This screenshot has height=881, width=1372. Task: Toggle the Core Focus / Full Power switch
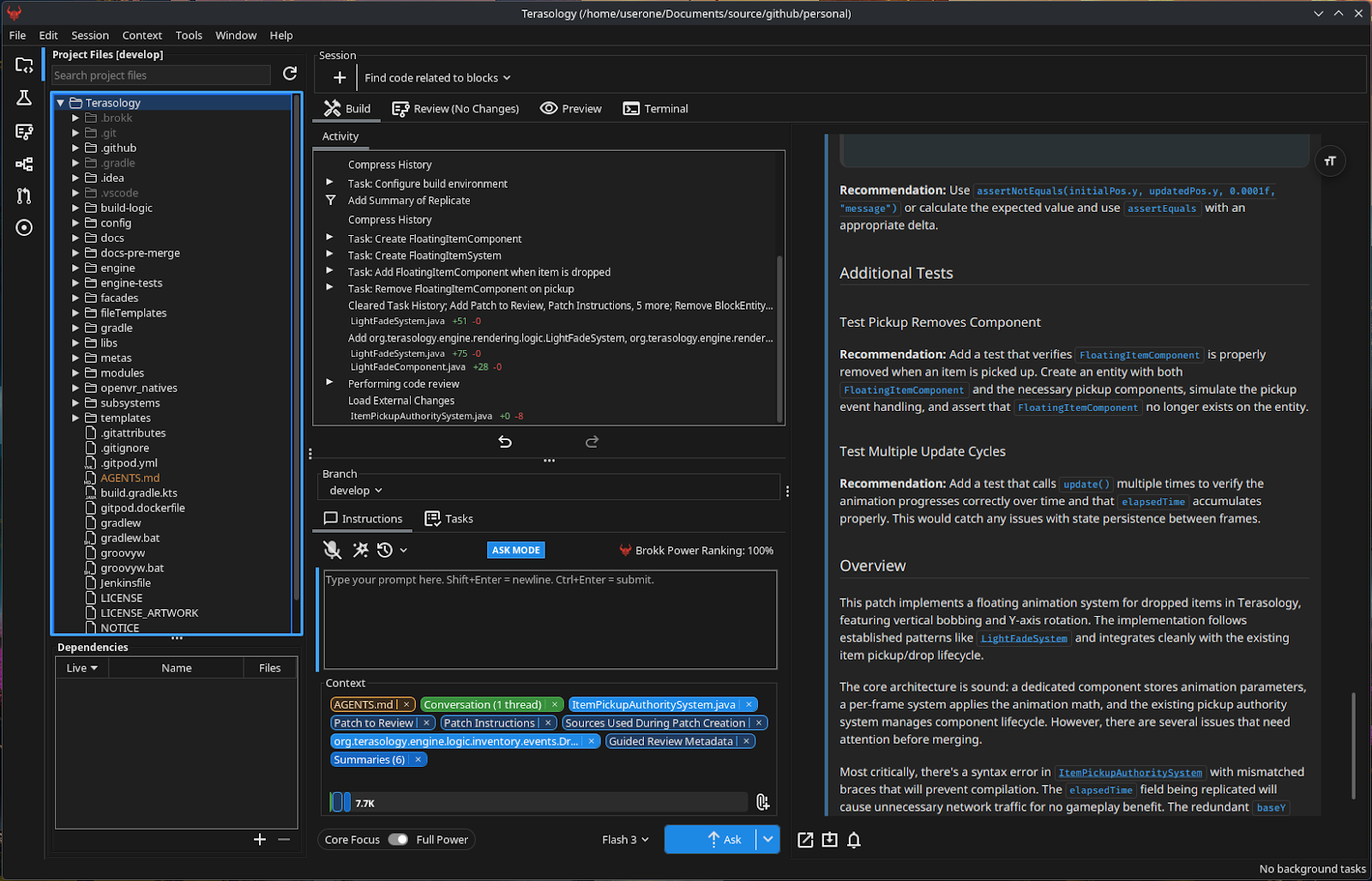(398, 840)
